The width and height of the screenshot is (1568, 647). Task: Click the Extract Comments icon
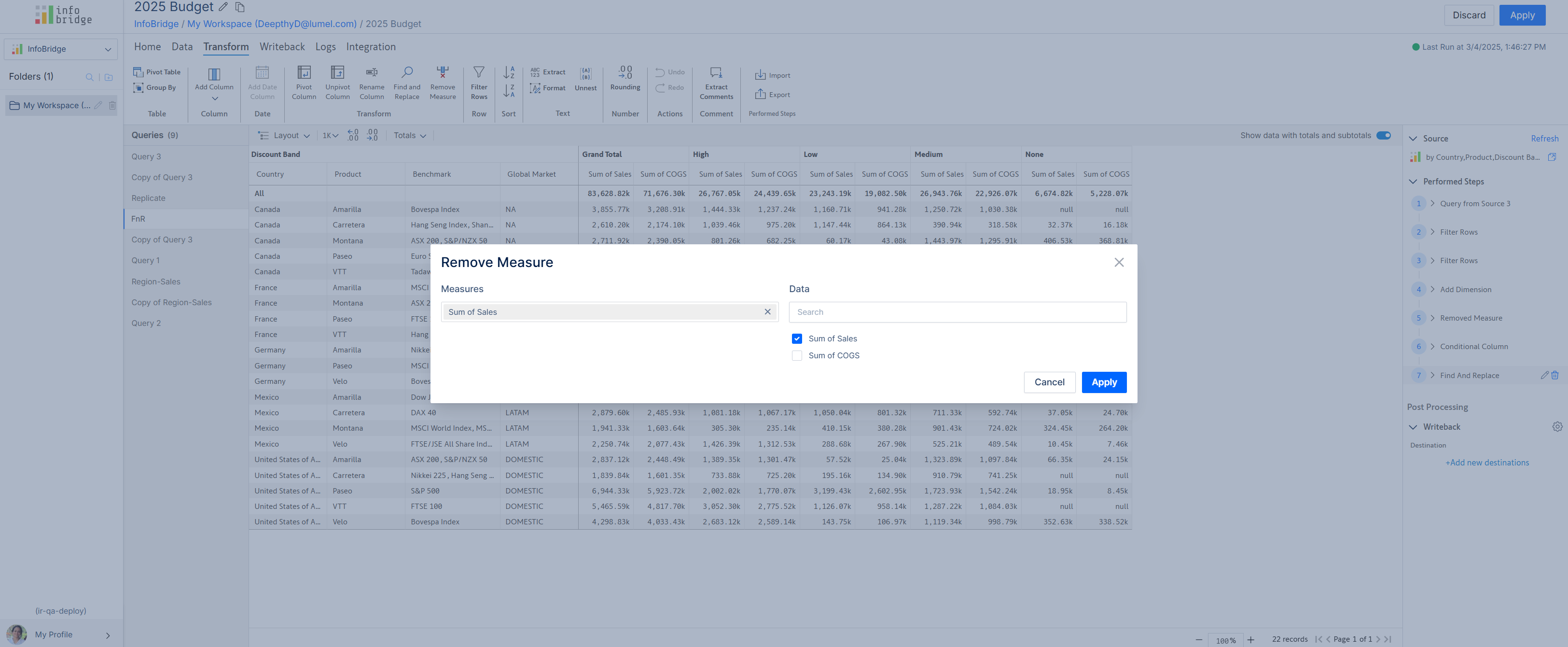click(716, 73)
